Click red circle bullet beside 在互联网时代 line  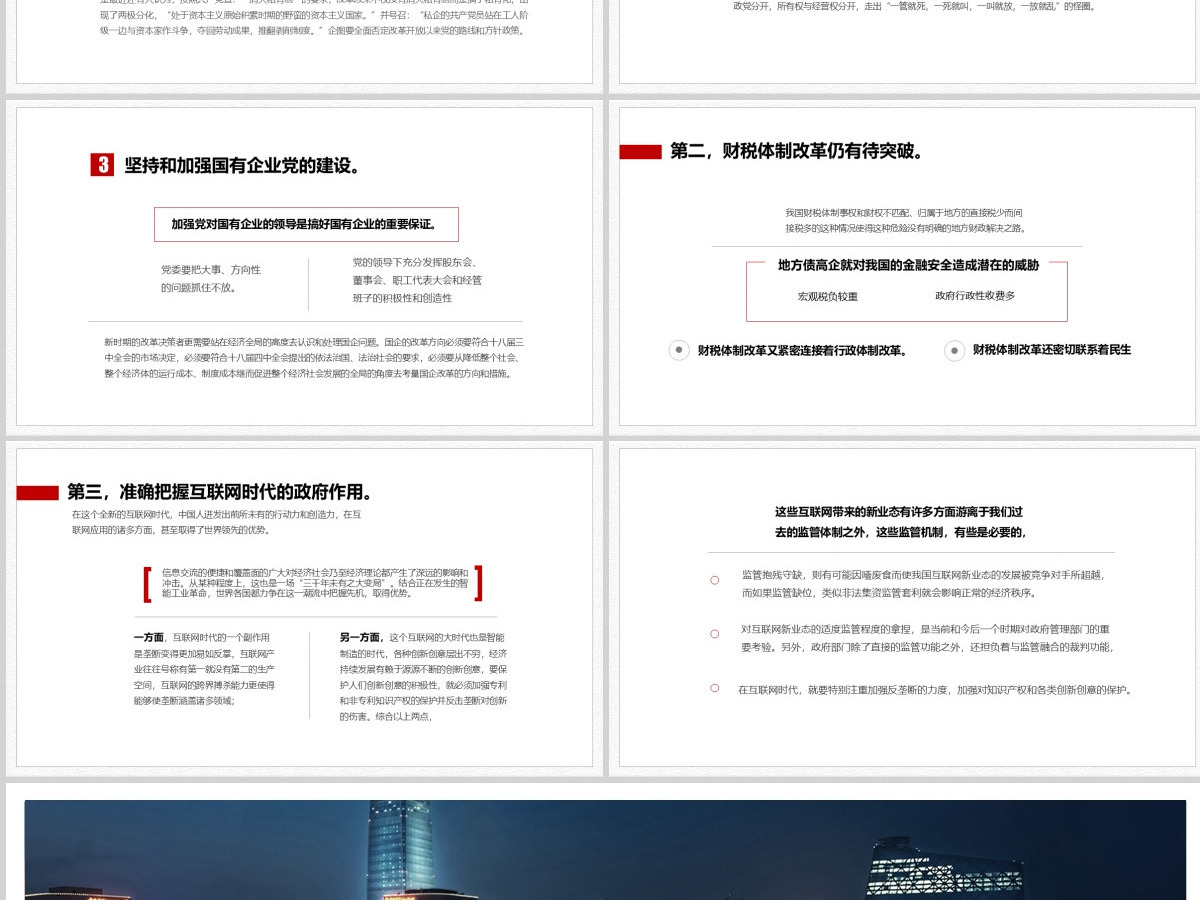[714, 688]
